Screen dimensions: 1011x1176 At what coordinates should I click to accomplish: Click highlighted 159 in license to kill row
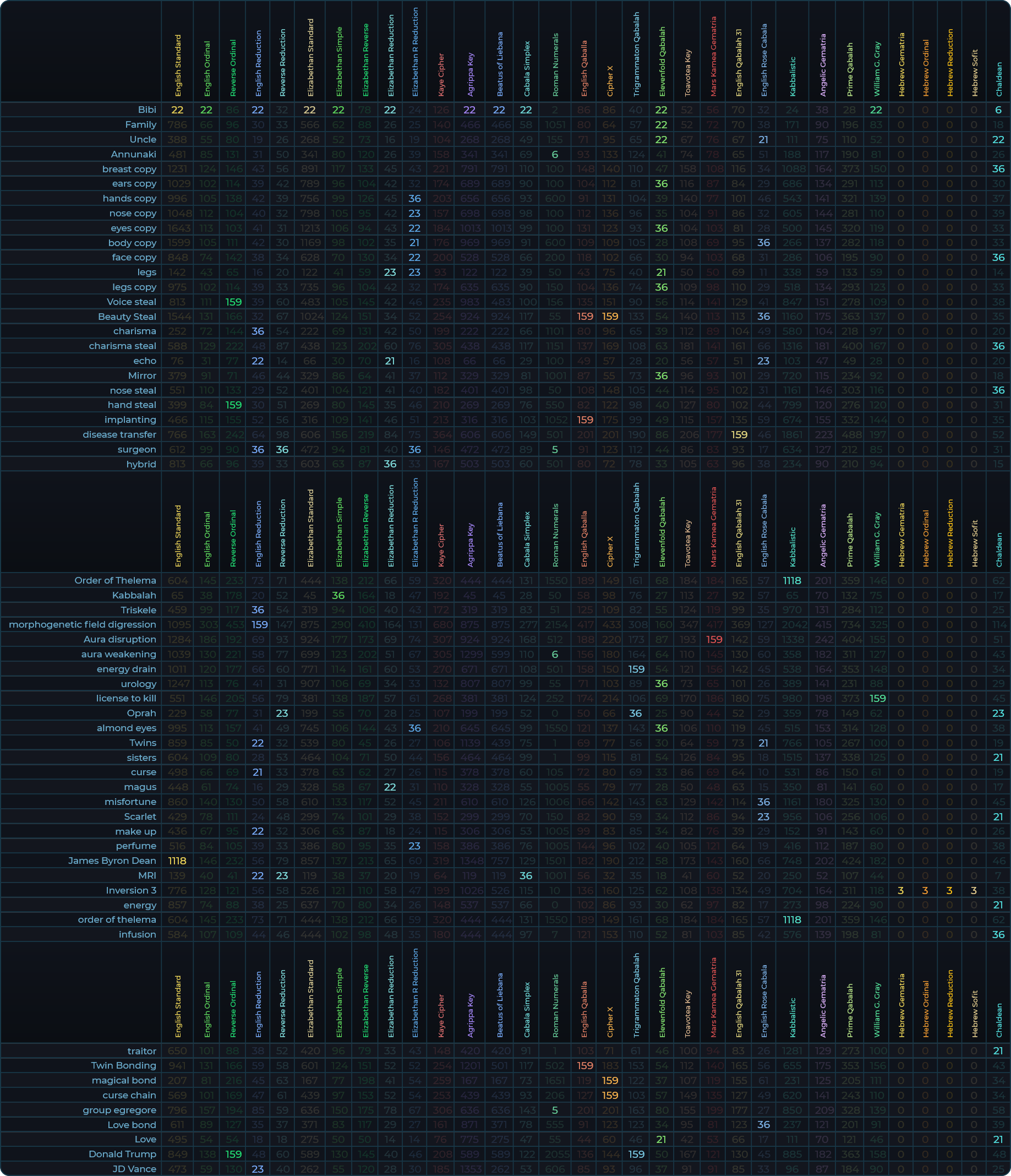tap(877, 698)
